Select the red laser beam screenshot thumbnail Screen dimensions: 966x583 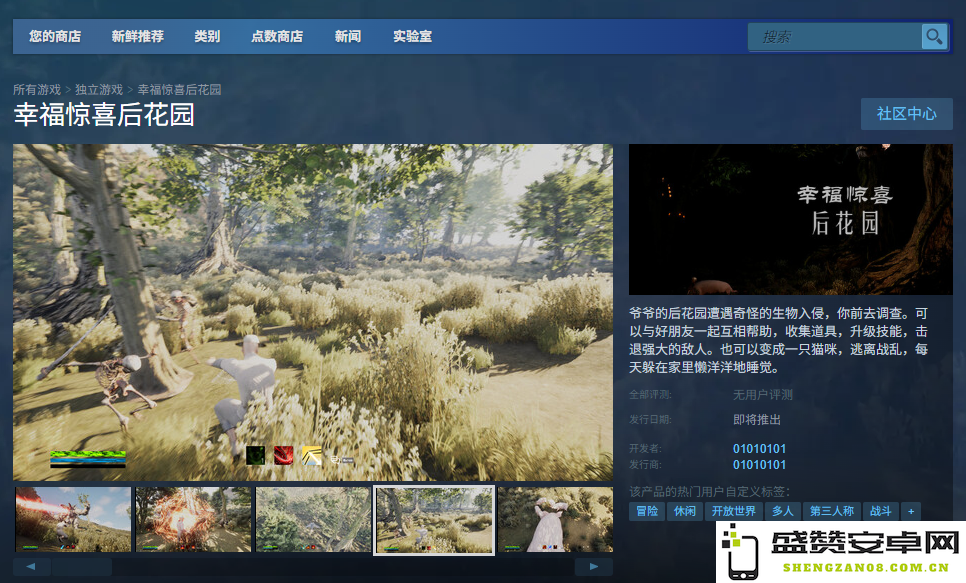tap(73, 520)
